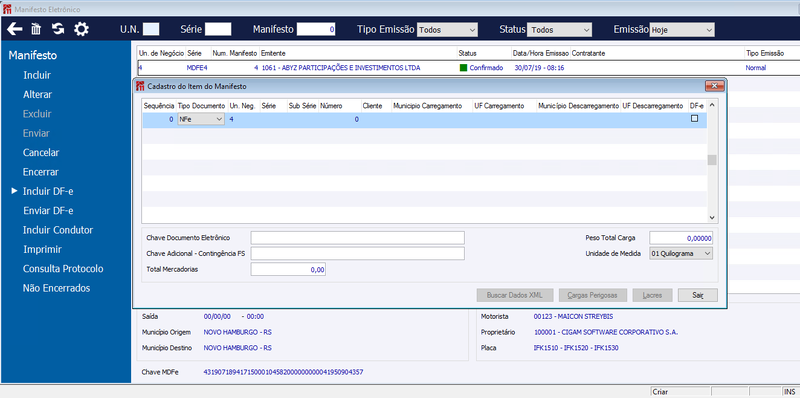Image resolution: width=800 pixels, height=398 pixels.
Task: Select Incluir Condutor menu item
Action: click(x=58, y=230)
